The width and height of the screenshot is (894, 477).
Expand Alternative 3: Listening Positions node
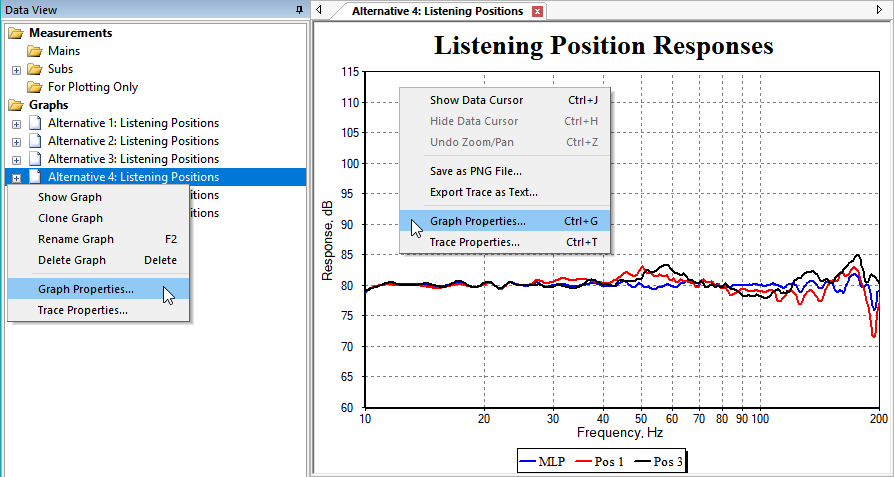tap(17, 160)
